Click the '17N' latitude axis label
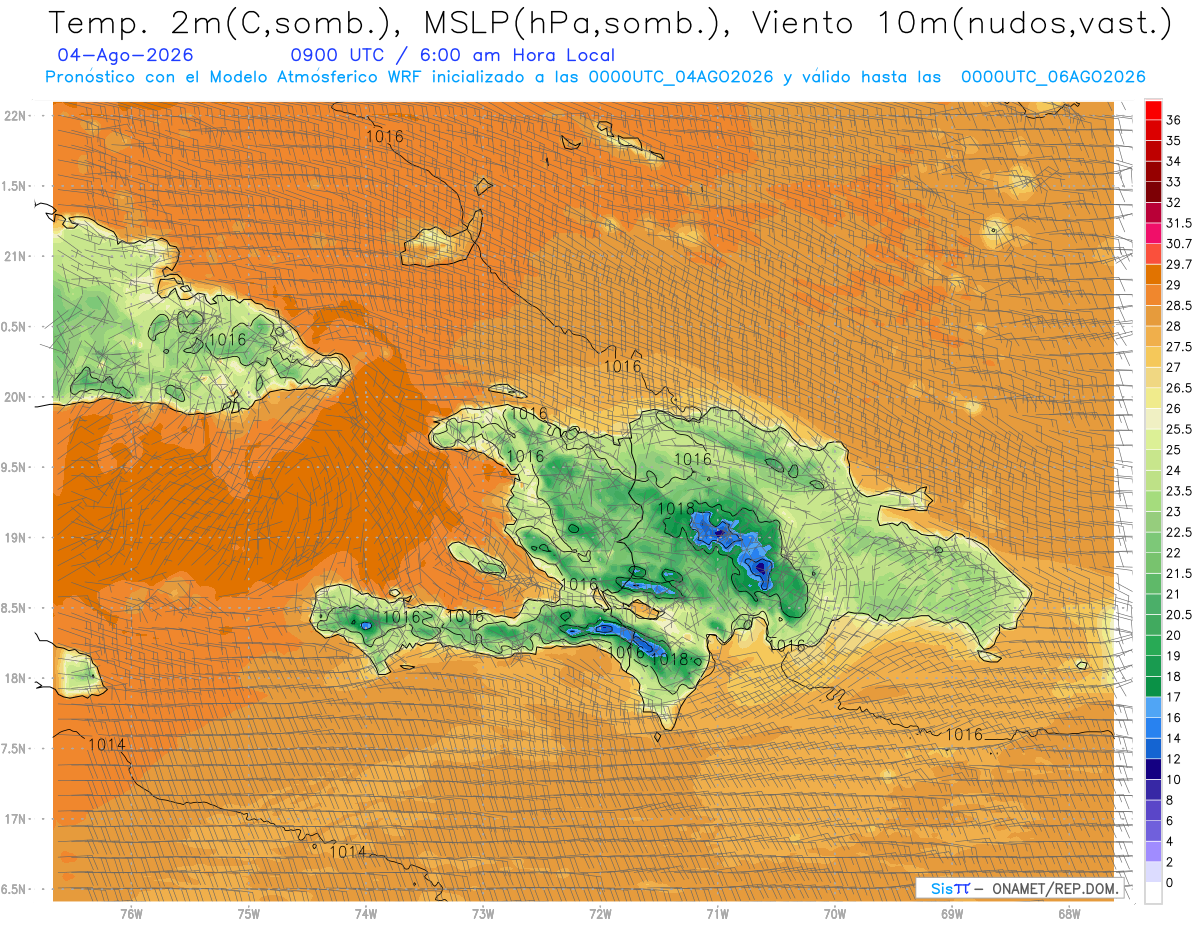This screenshot has width=1200, height=927. point(17,820)
